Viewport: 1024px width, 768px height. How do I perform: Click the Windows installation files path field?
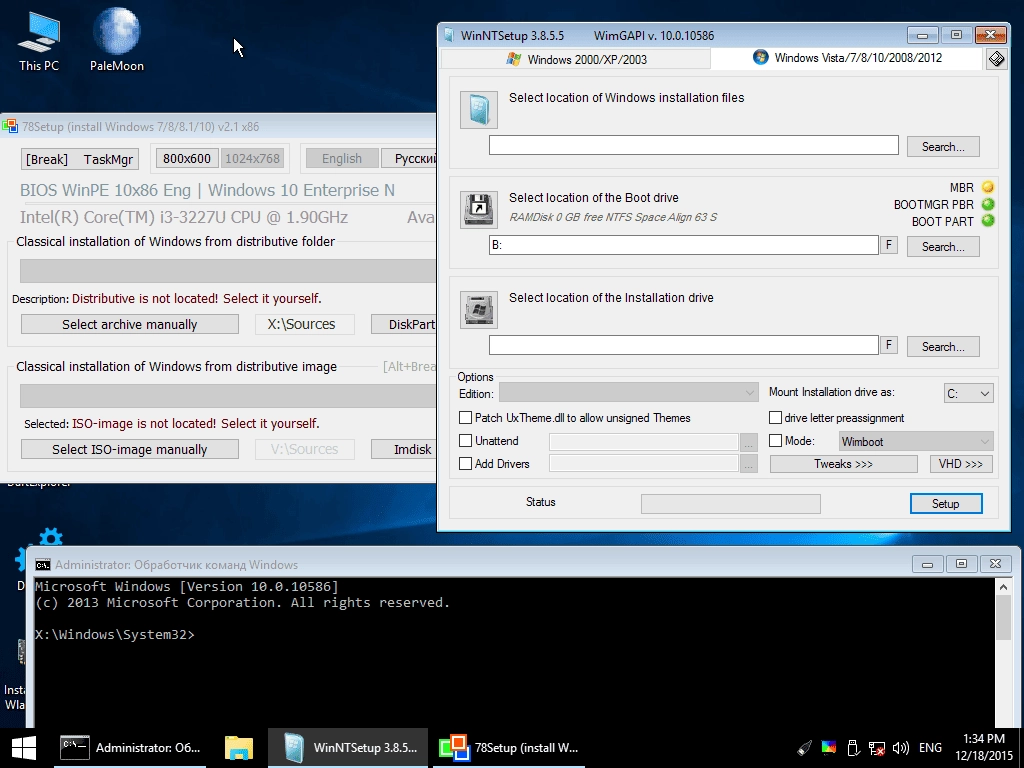[x=694, y=145]
